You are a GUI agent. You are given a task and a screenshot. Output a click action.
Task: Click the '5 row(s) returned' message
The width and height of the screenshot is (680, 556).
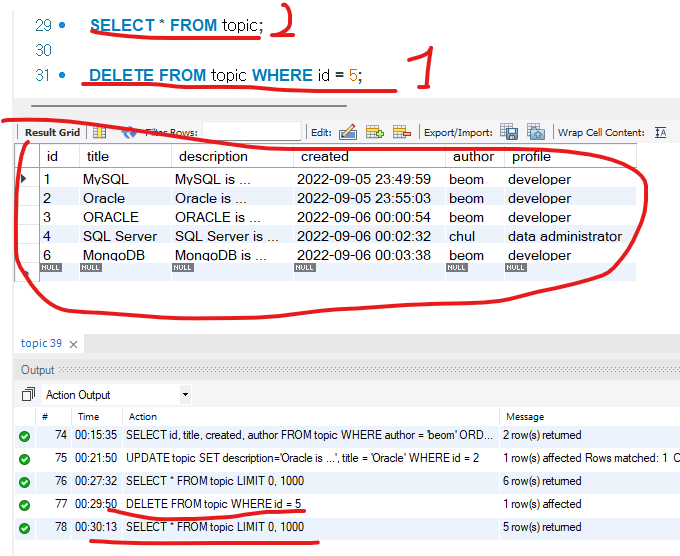pos(542,527)
